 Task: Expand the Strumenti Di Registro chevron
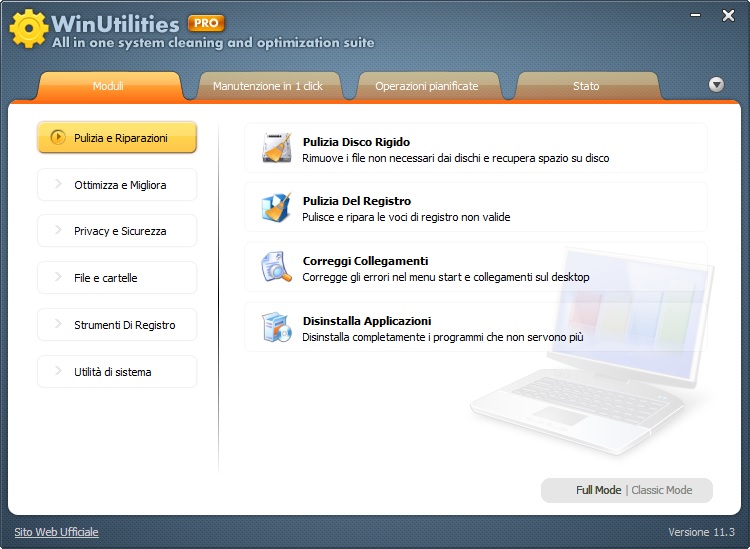point(58,324)
